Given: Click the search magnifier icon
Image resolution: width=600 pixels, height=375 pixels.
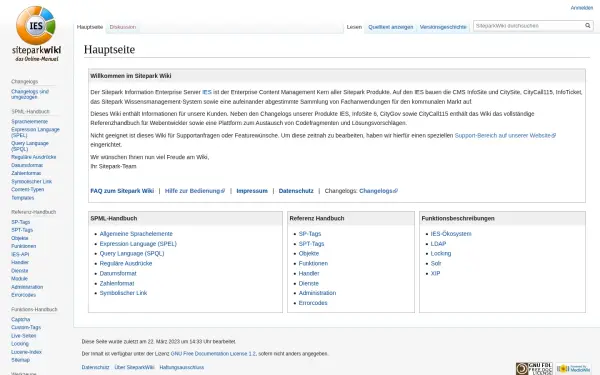Looking at the screenshot, I should [x=587, y=26].
